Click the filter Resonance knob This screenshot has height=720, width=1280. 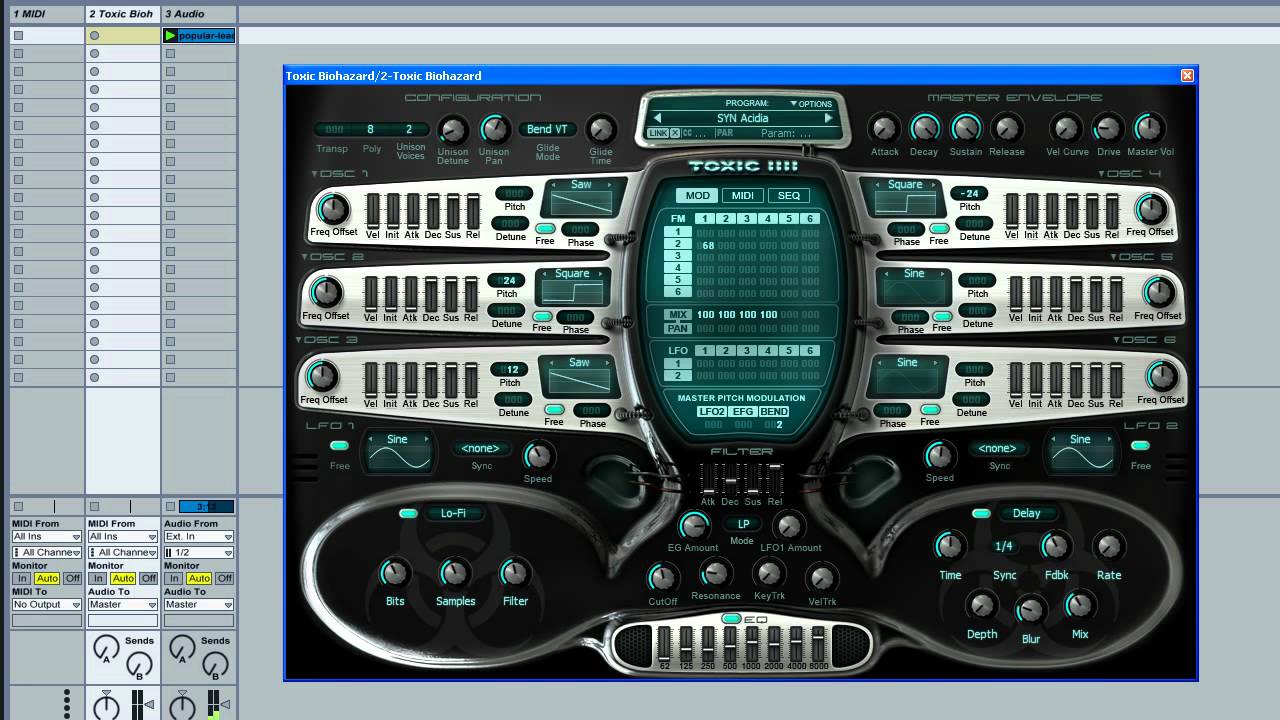[x=715, y=573]
